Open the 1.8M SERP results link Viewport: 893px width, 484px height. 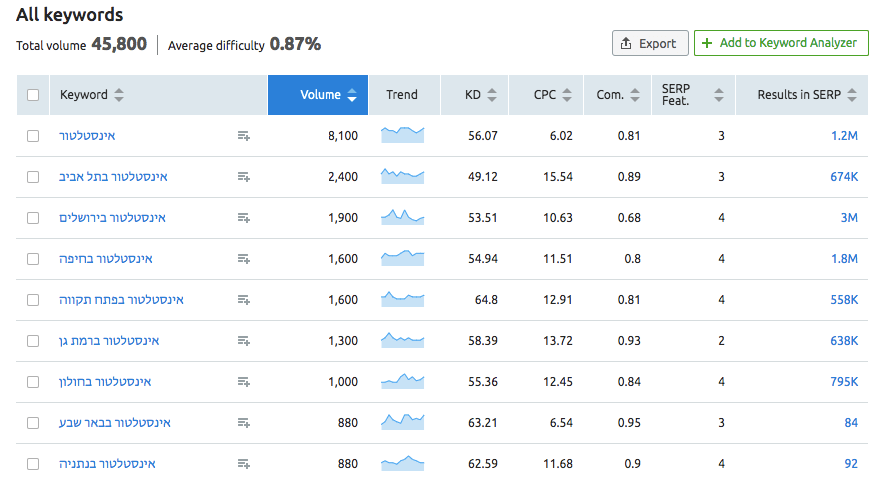pos(844,259)
